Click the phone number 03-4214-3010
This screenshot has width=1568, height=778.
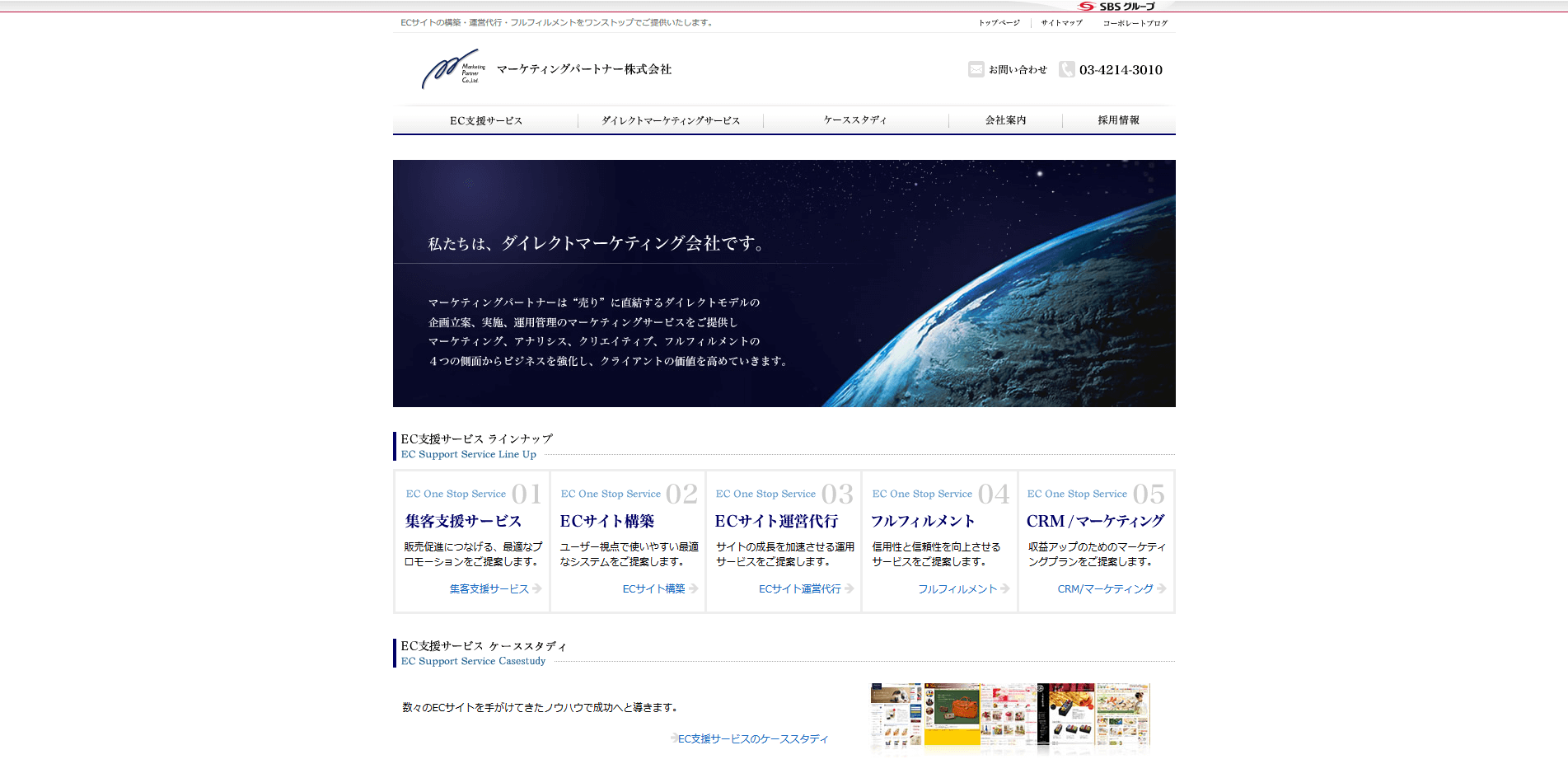pos(1121,70)
